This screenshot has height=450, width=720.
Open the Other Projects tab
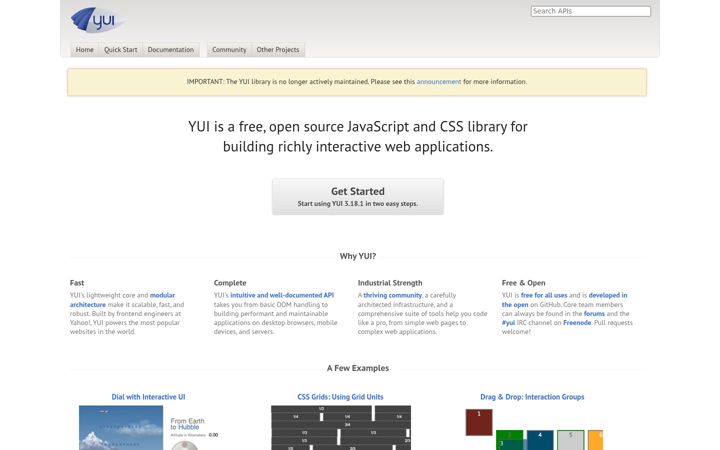278,50
